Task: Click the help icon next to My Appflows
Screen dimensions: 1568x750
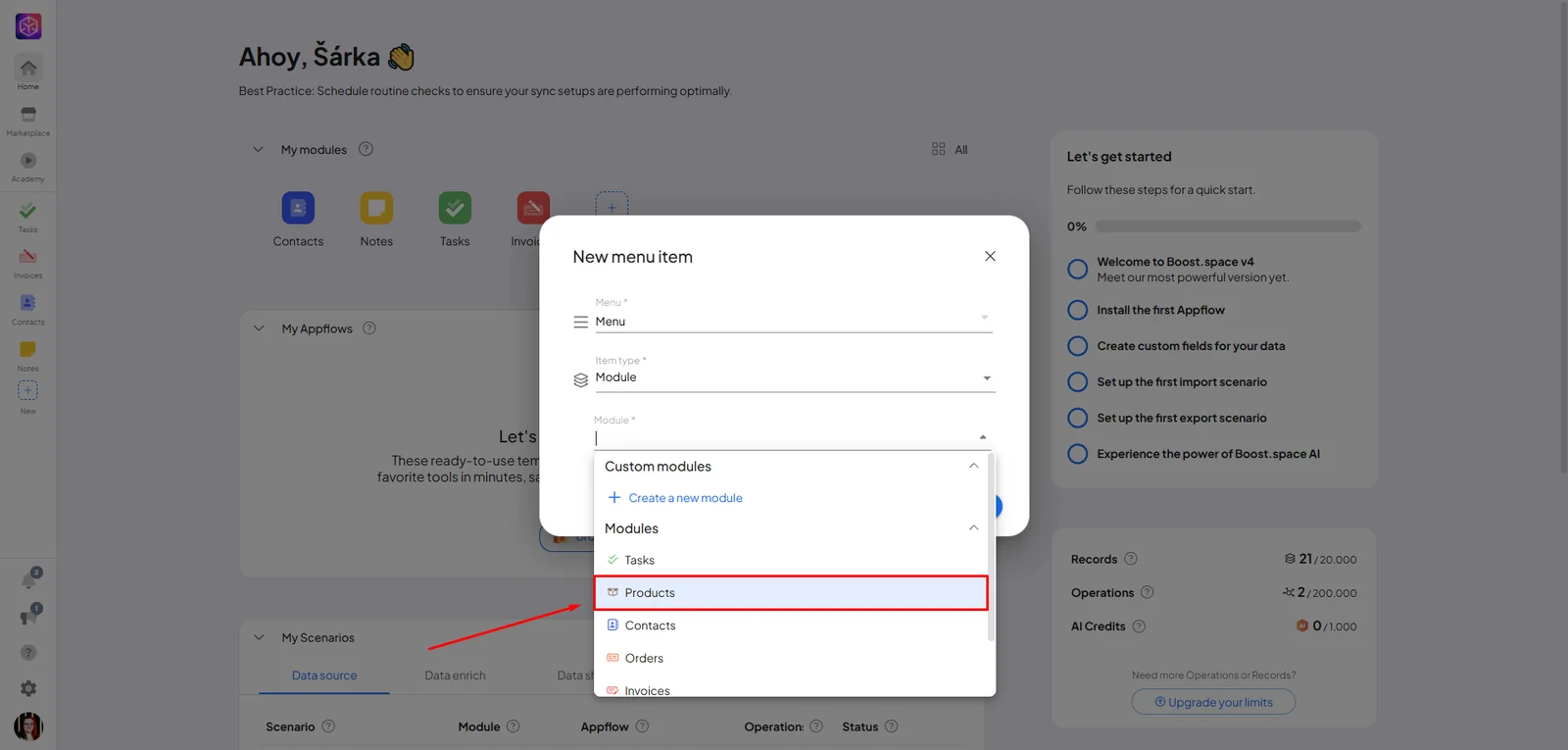Action: [369, 328]
